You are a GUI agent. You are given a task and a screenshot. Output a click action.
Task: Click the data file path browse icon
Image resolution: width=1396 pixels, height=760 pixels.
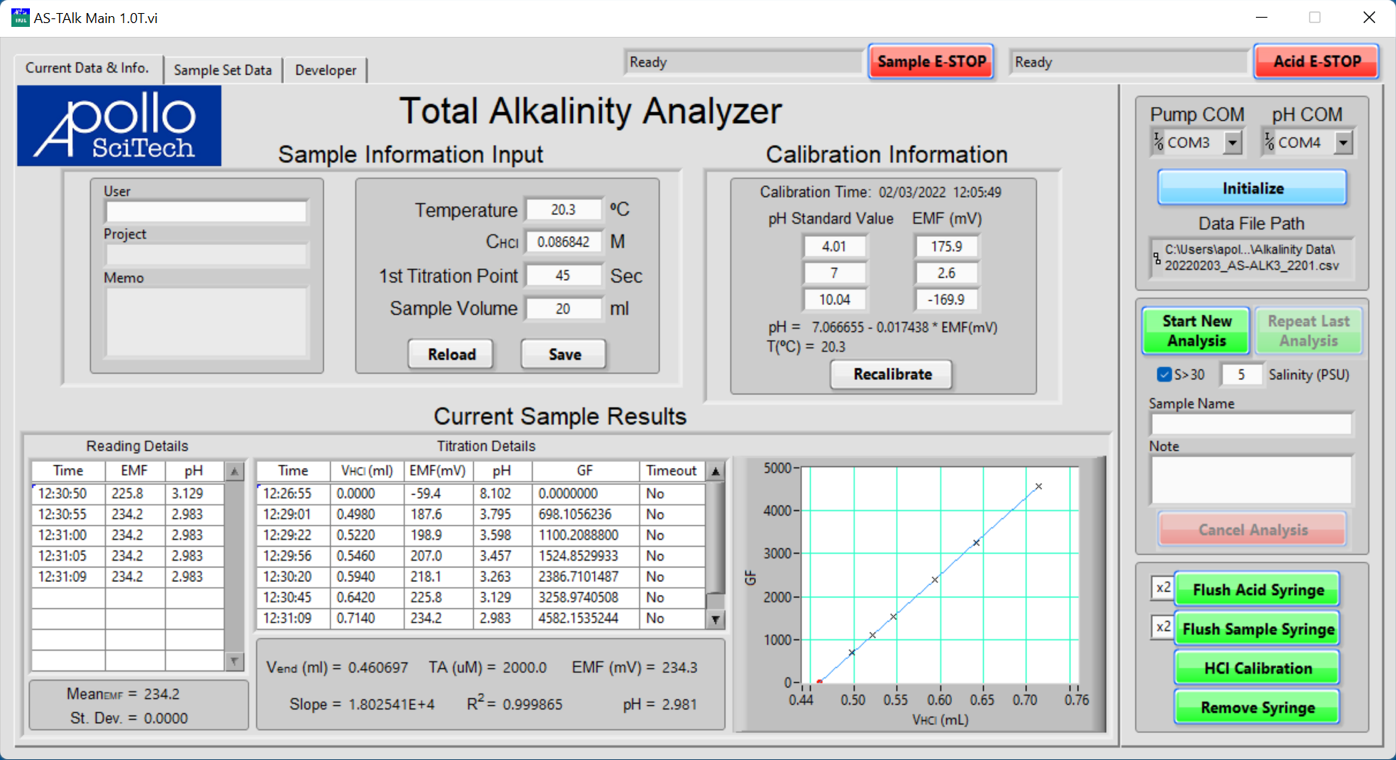[x=1157, y=258]
